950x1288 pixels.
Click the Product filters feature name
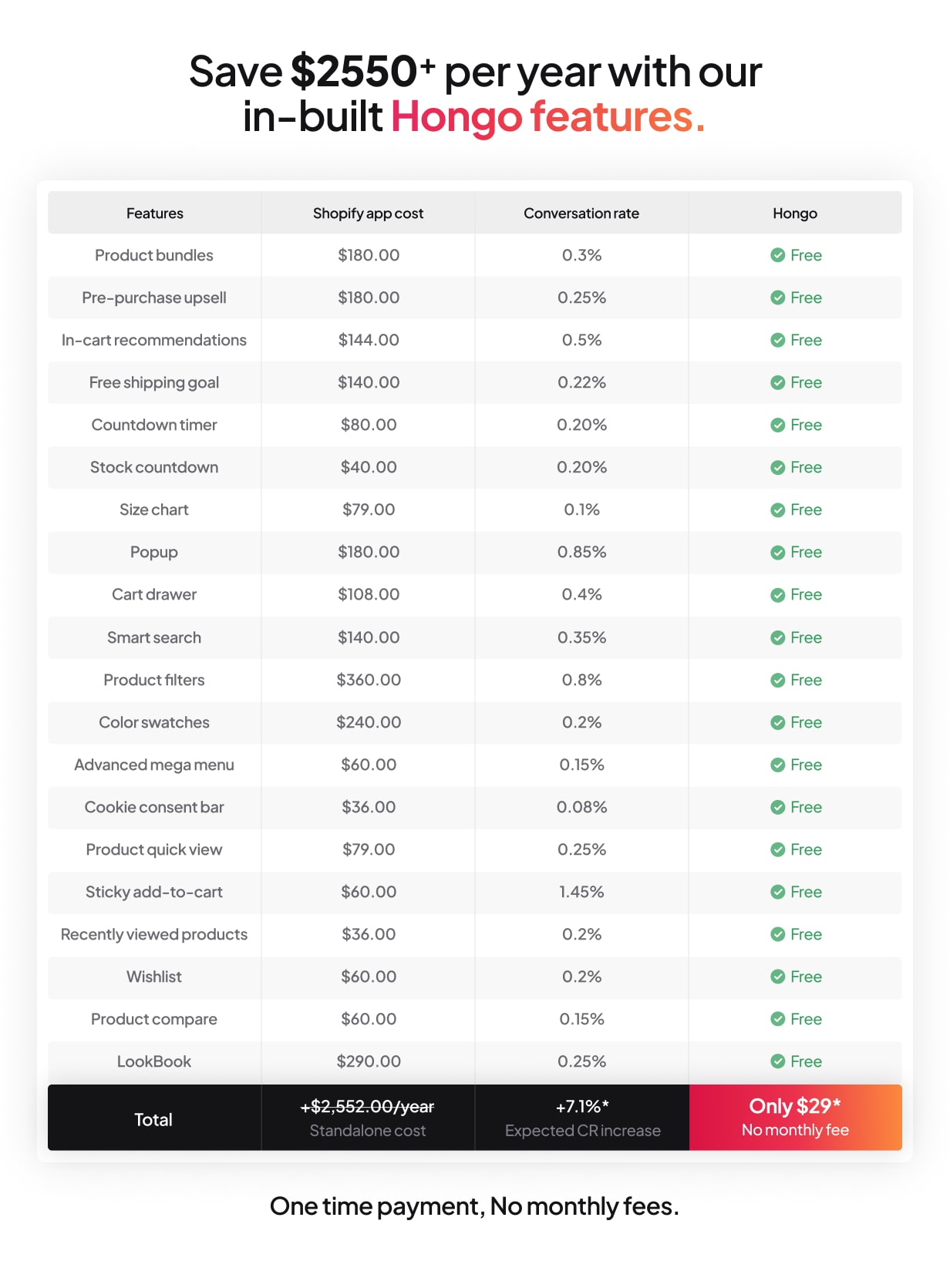point(154,680)
